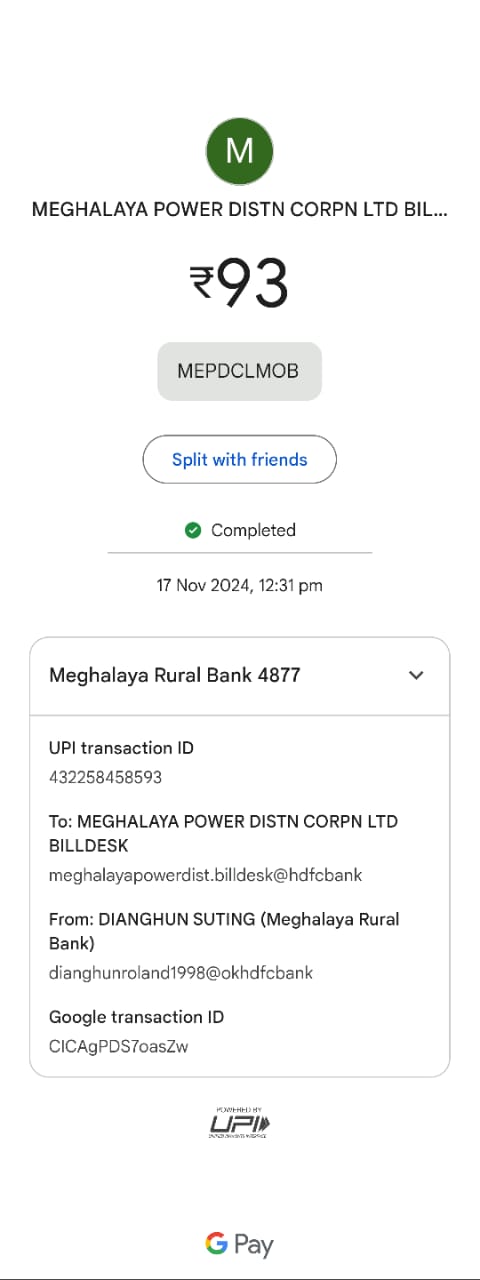
Task: Tap the 17 Nov 2024 timestamp
Action: (240, 585)
